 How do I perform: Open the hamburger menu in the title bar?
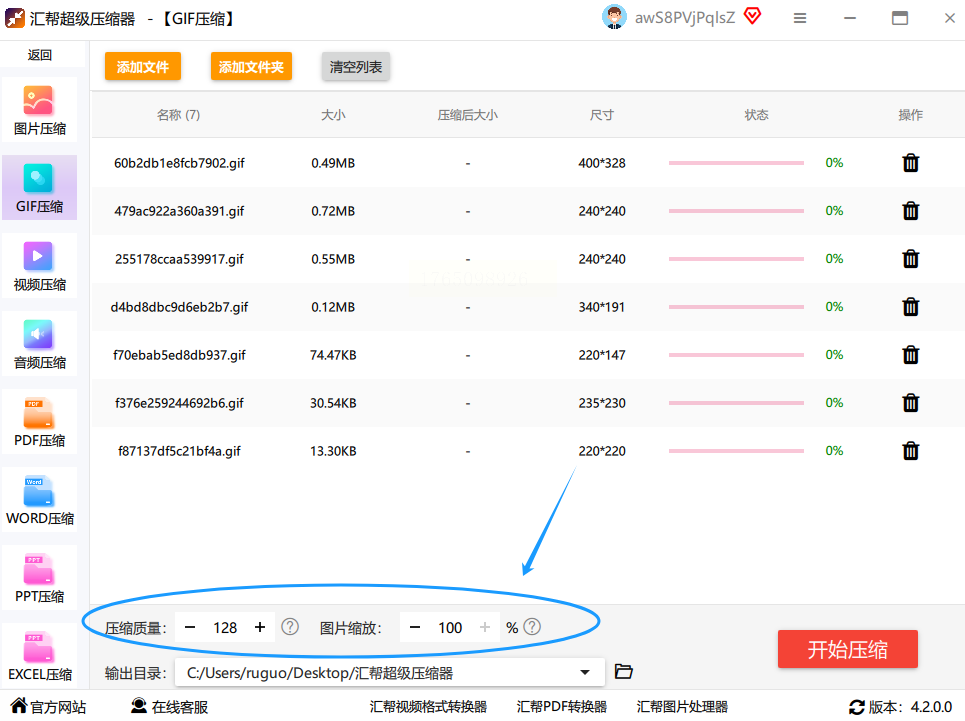(800, 18)
